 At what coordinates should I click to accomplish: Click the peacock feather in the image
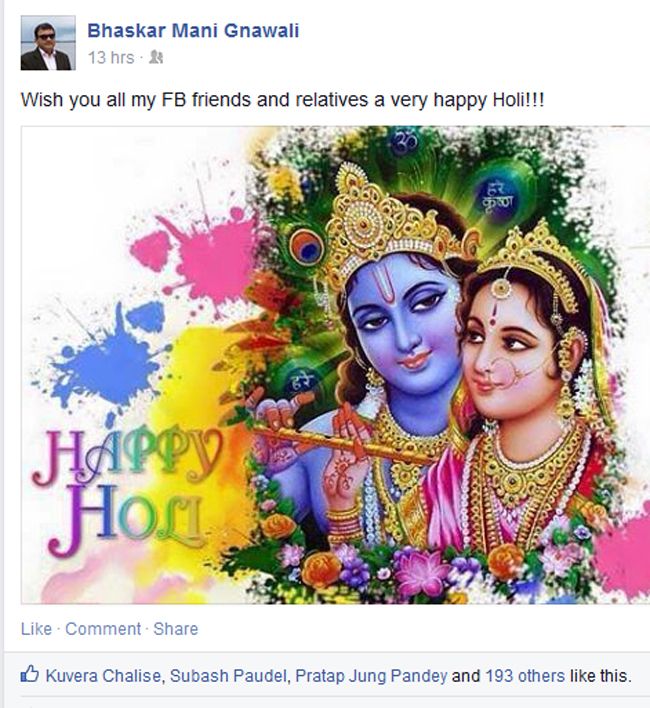(x=307, y=246)
